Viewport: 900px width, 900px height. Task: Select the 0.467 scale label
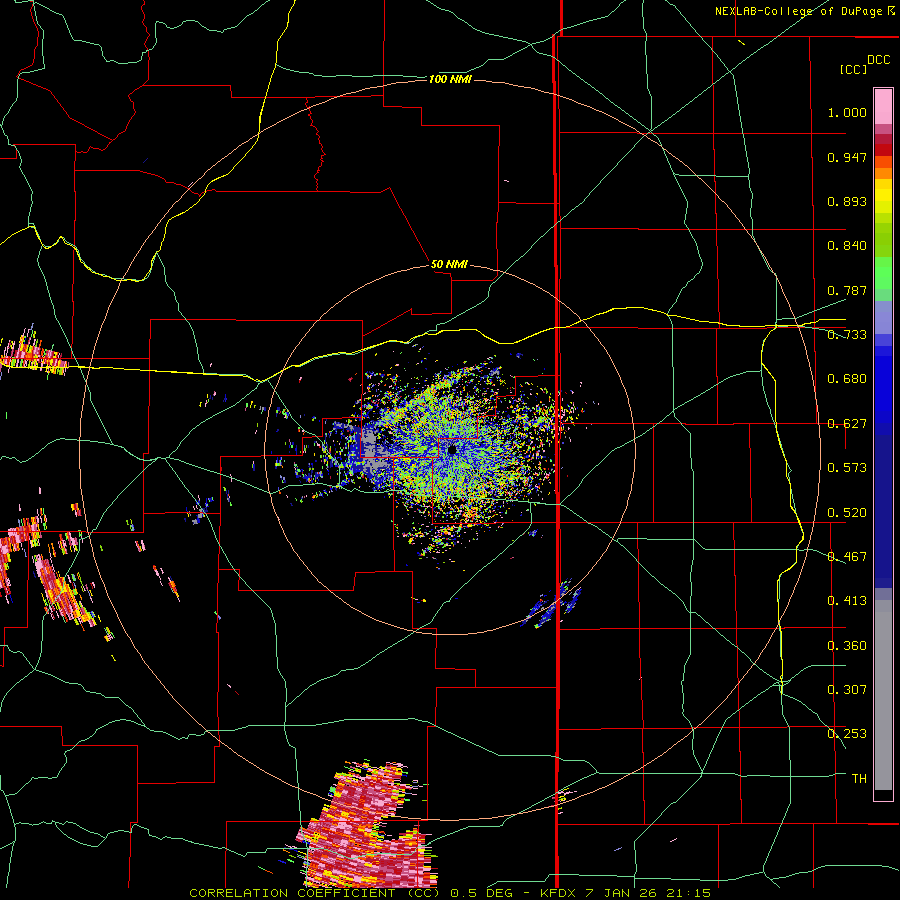point(847,557)
